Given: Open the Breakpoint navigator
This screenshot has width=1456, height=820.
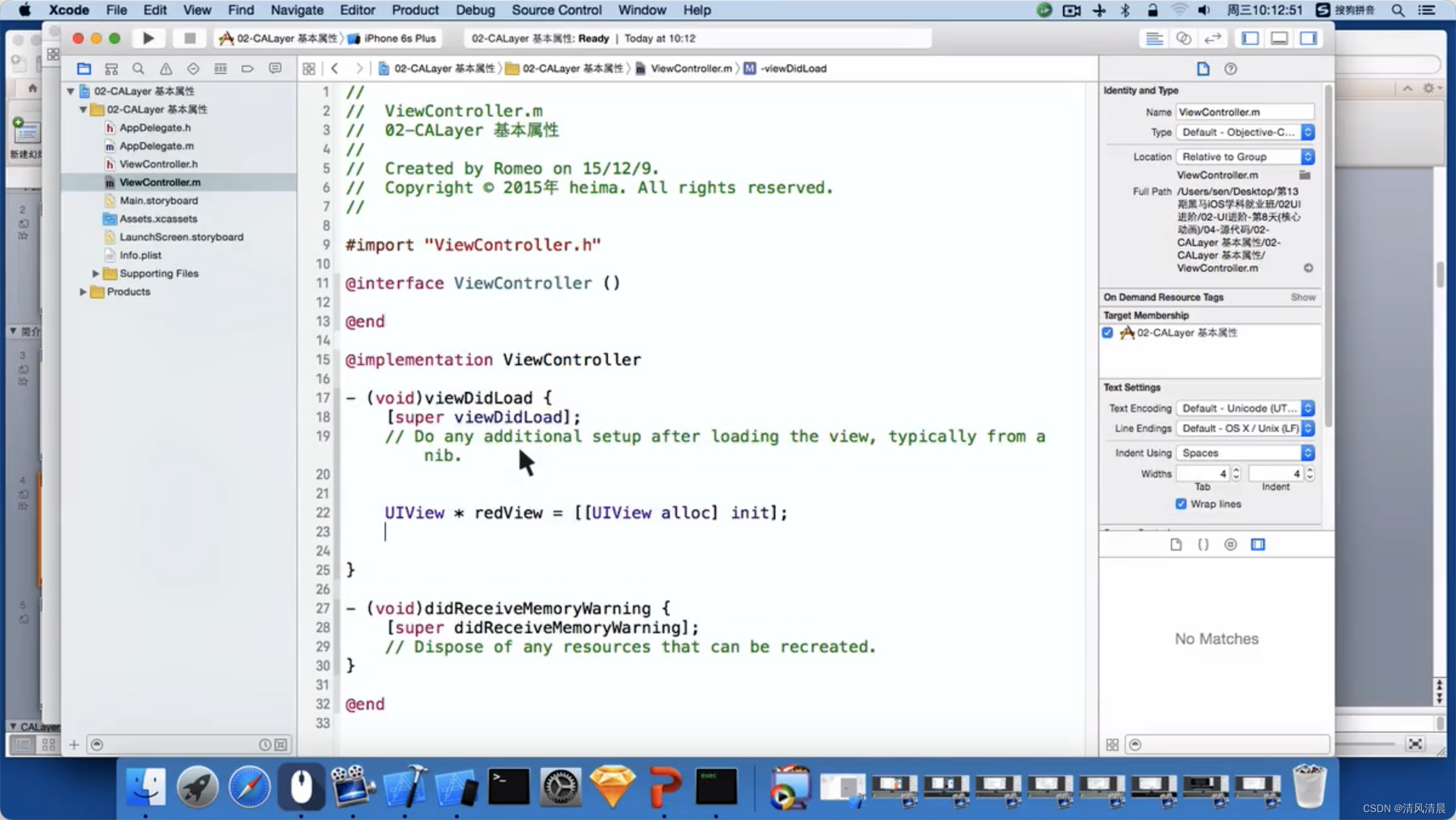Looking at the screenshot, I should pos(248,69).
